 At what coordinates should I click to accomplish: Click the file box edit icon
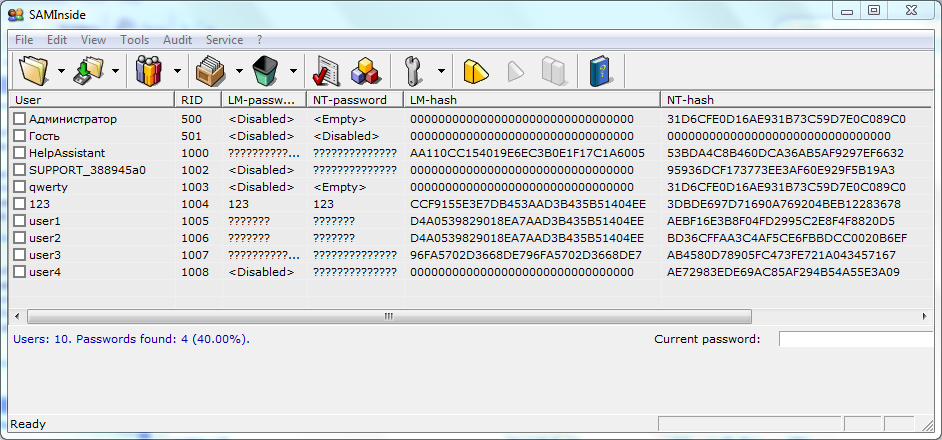(210, 71)
